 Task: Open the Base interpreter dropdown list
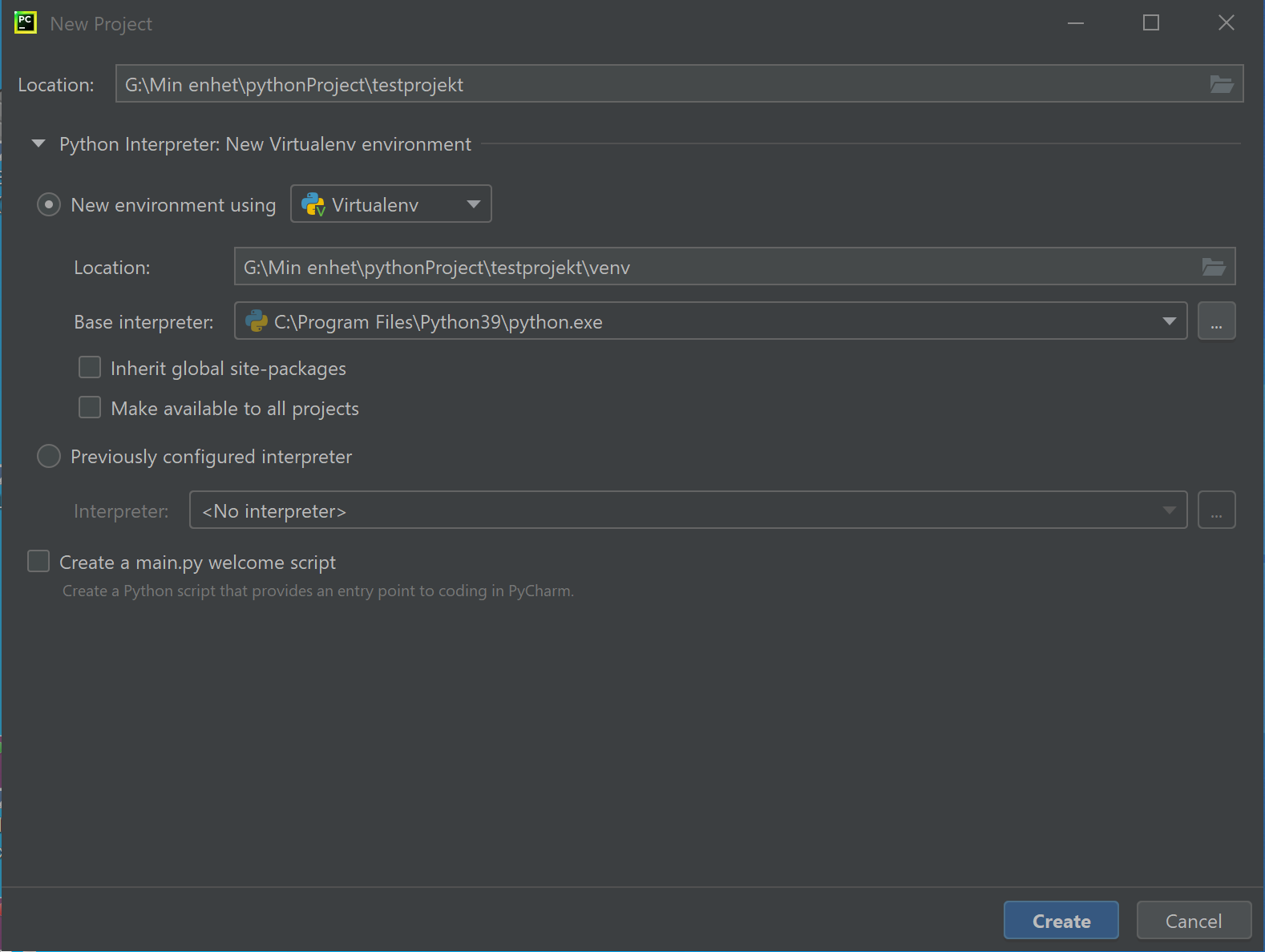(1169, 321)
